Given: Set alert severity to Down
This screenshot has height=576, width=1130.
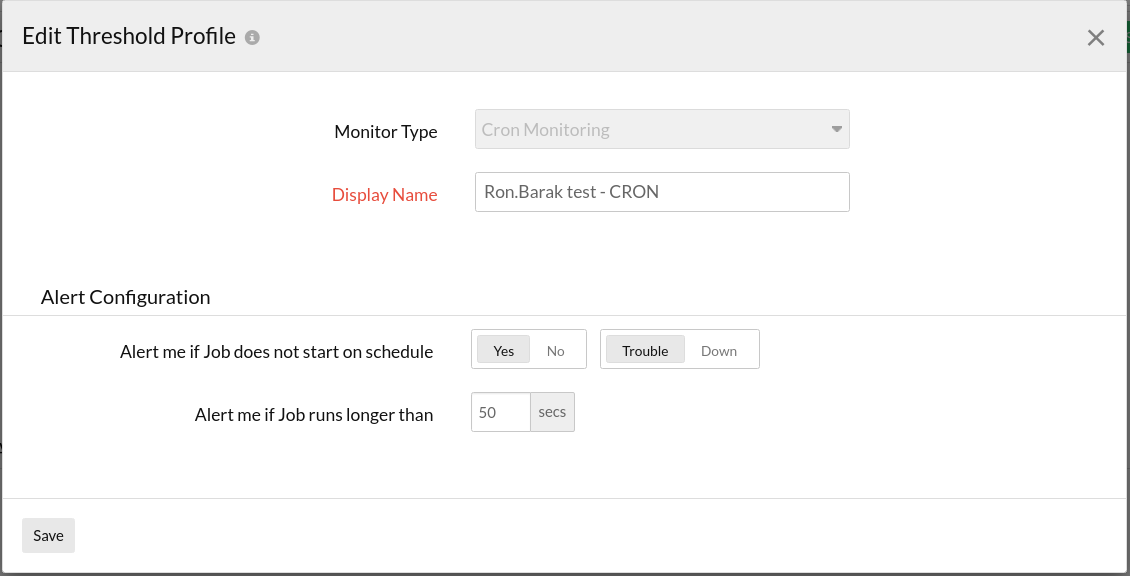Looking at the screenshot, I should 719,350.
